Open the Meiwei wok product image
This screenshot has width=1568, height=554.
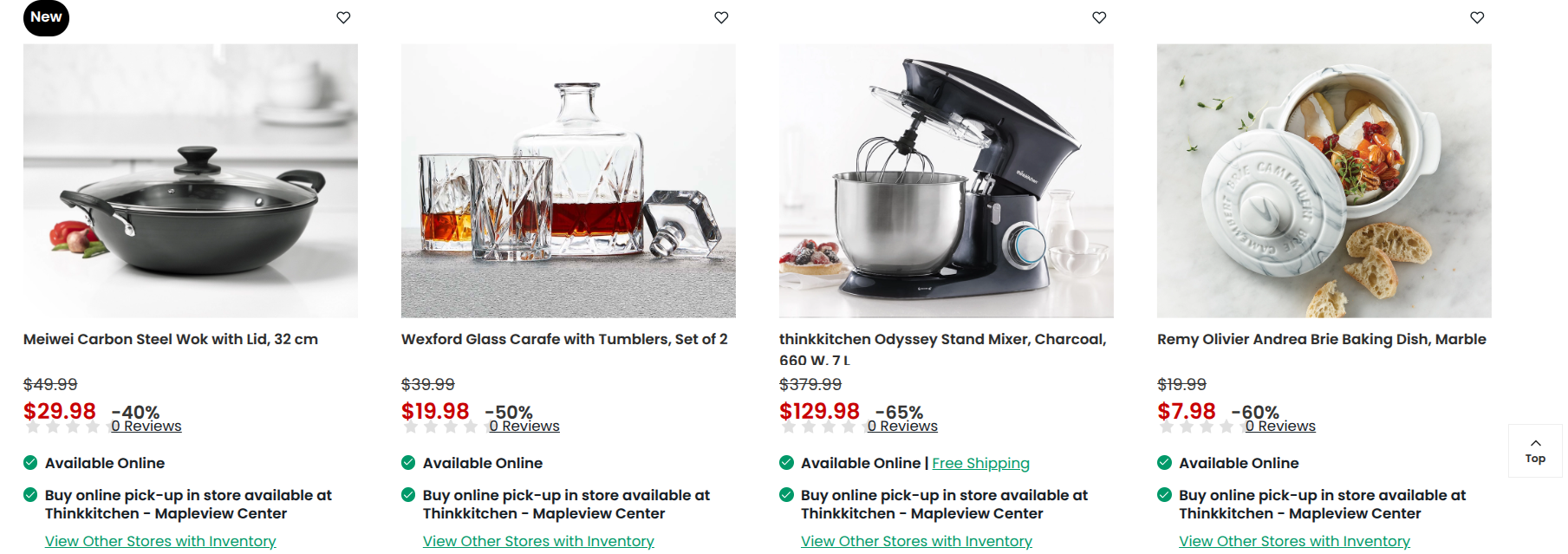pos(191,180)
